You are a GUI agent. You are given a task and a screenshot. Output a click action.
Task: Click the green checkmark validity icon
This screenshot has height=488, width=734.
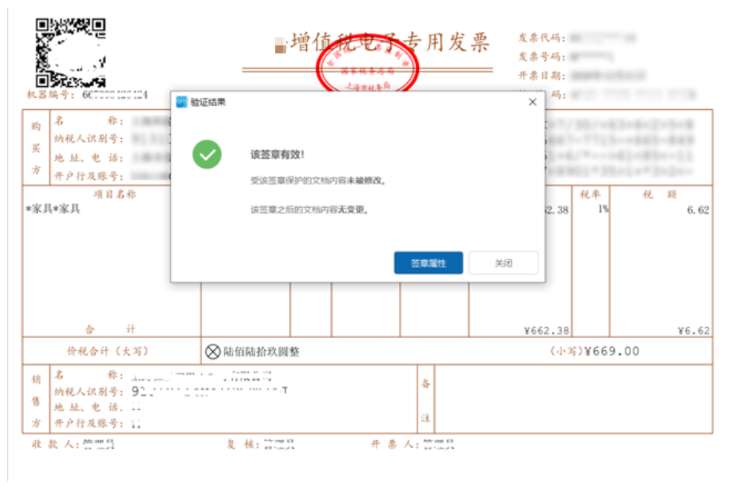point(207,155)
